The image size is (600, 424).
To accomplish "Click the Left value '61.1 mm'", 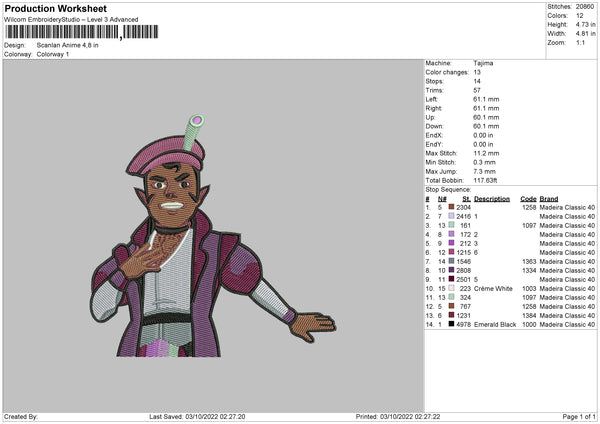I will point(486,99).
